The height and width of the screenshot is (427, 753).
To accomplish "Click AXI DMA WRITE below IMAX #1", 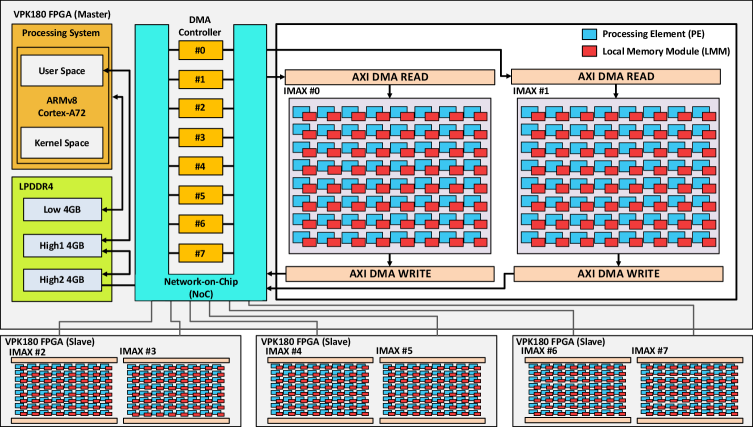I will (619, 274).
